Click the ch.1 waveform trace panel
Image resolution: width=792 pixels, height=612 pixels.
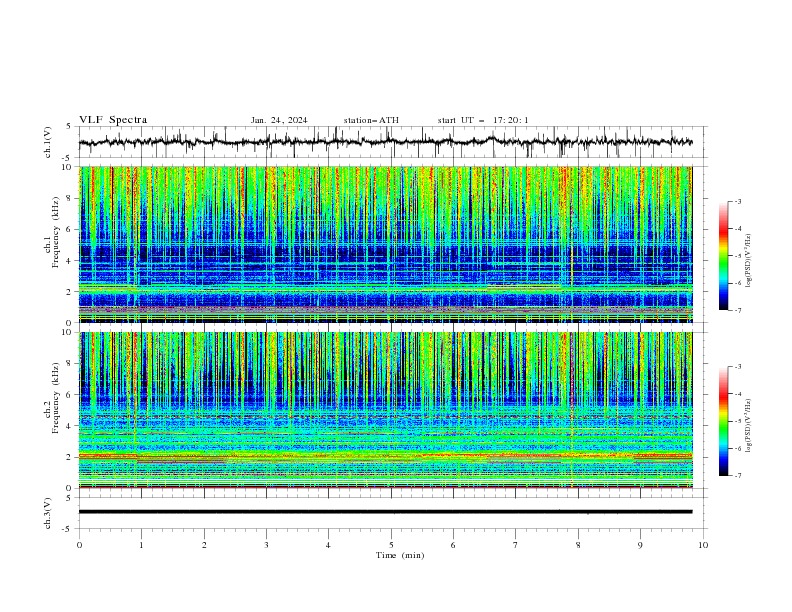point(393,142)
